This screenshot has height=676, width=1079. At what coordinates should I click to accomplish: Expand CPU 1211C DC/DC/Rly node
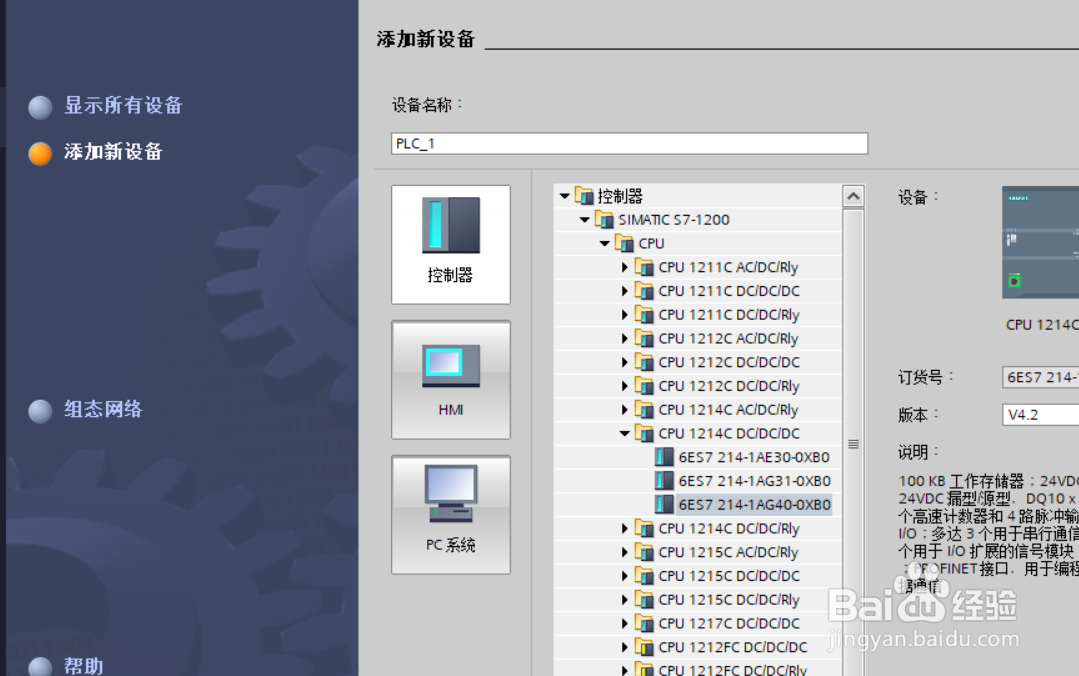point(624,315)
